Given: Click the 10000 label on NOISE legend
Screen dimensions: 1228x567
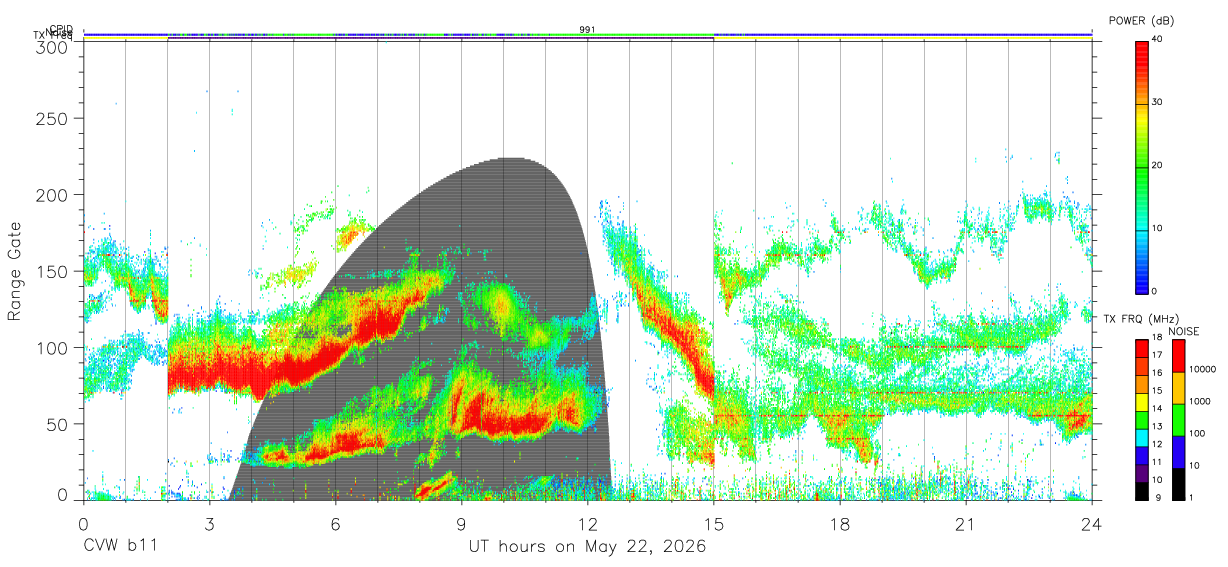Looking at the screenshot, I should coord(1201,370).
